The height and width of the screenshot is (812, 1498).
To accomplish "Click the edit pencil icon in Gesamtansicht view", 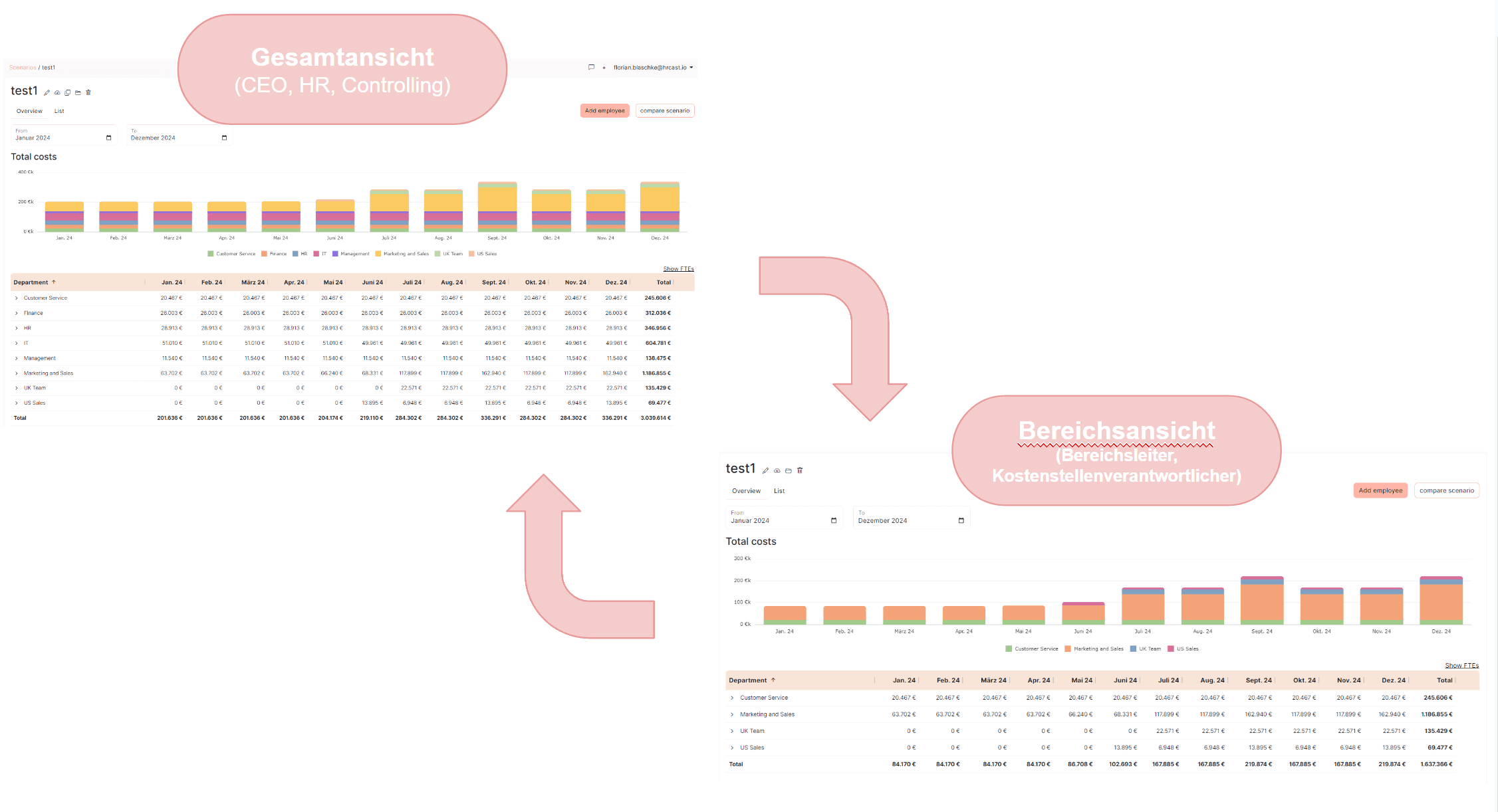I will click(47, 92).
